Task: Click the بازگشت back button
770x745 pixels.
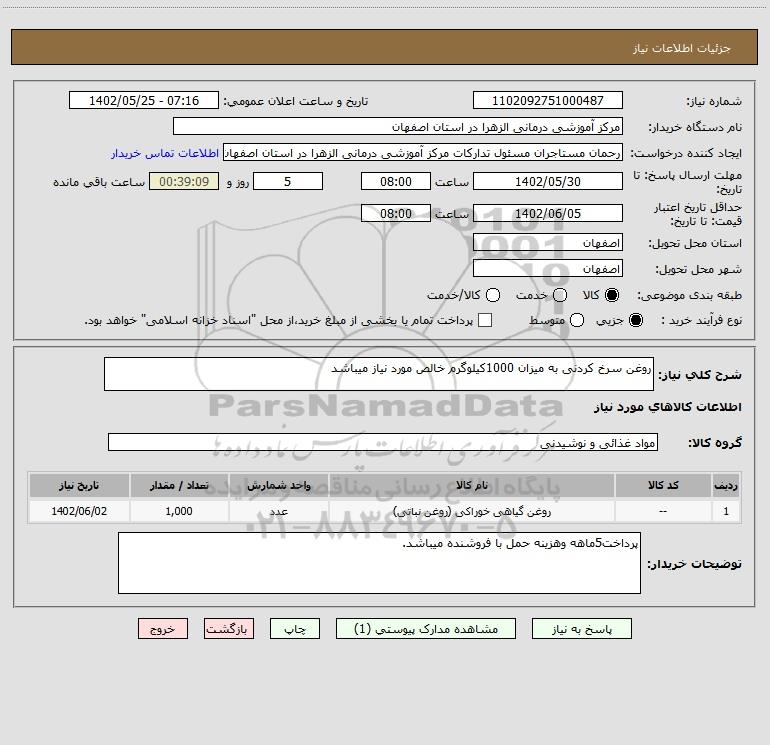Action: pos(229,629)
